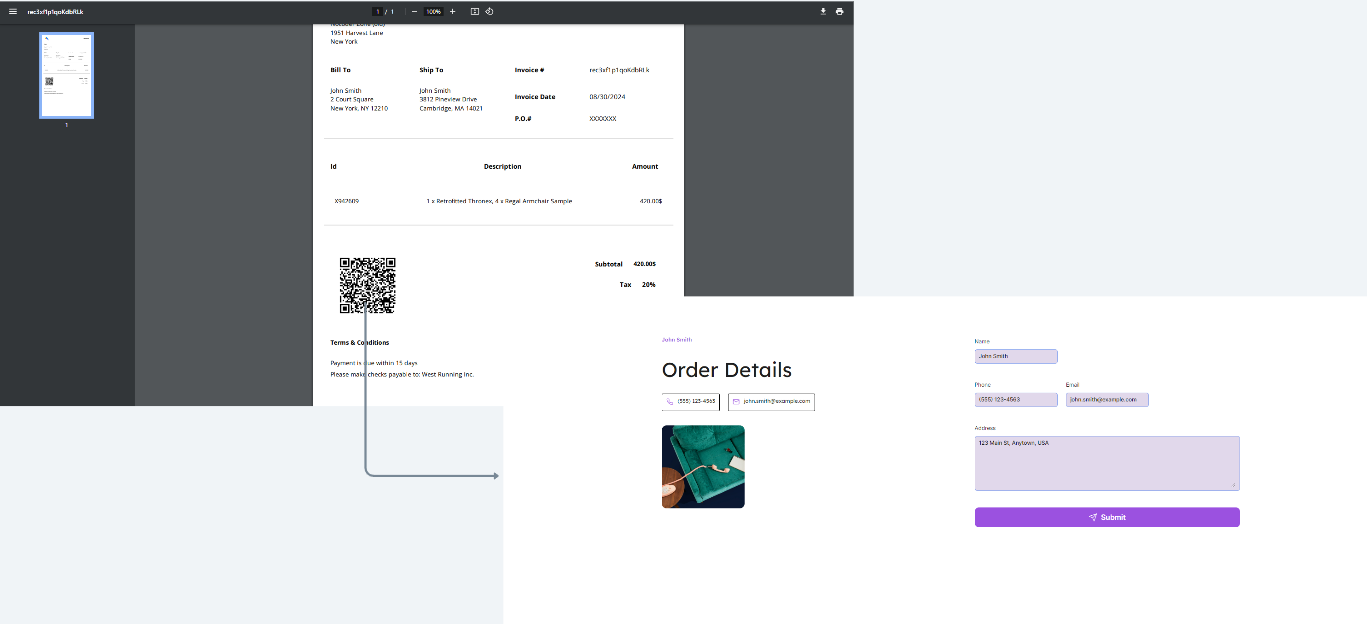Zoom in with the plus icon
This screenshot has height=624, width=1367.
(452, 11)
